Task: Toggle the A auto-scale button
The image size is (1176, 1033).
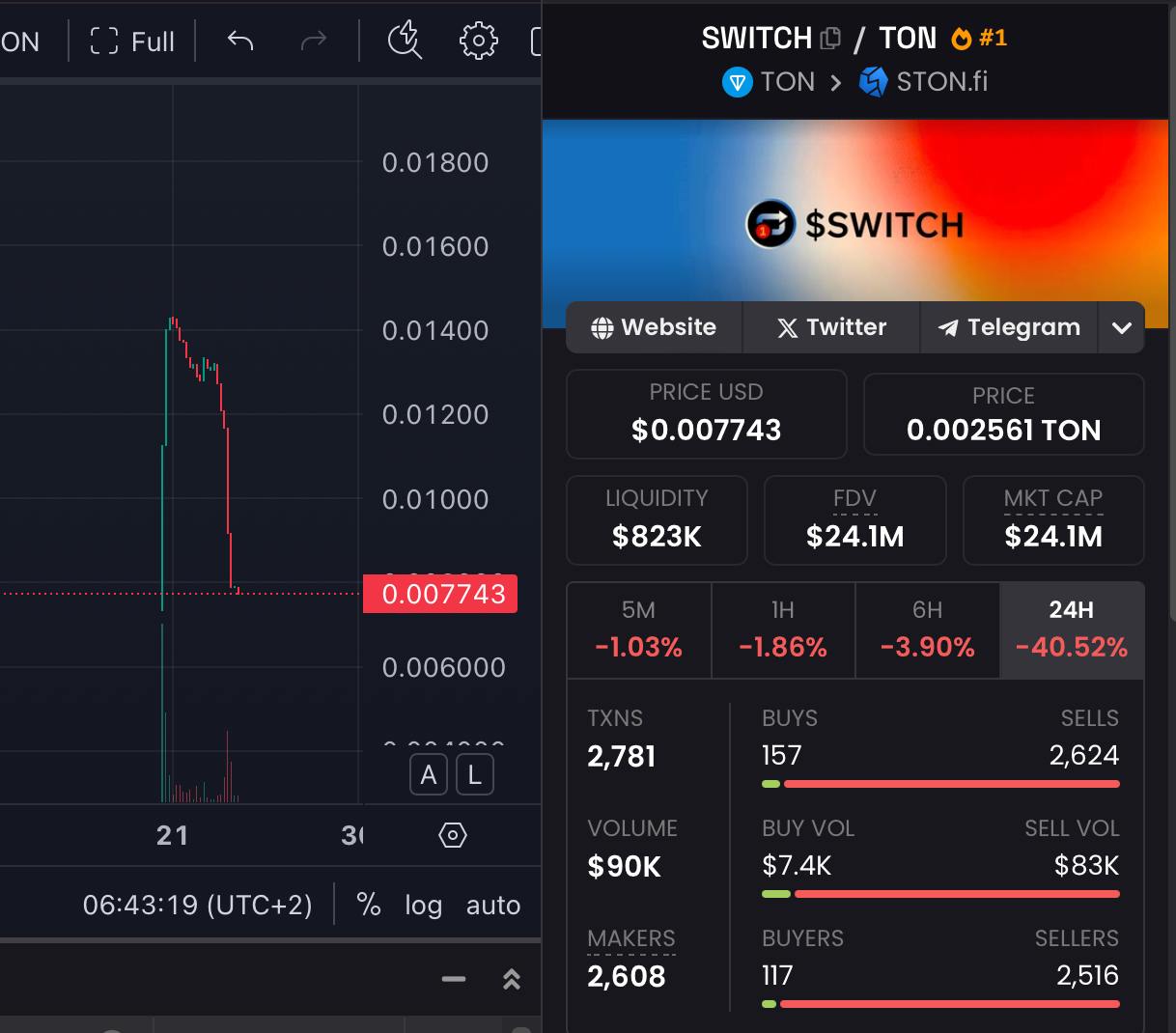Action: pos(429,774)
